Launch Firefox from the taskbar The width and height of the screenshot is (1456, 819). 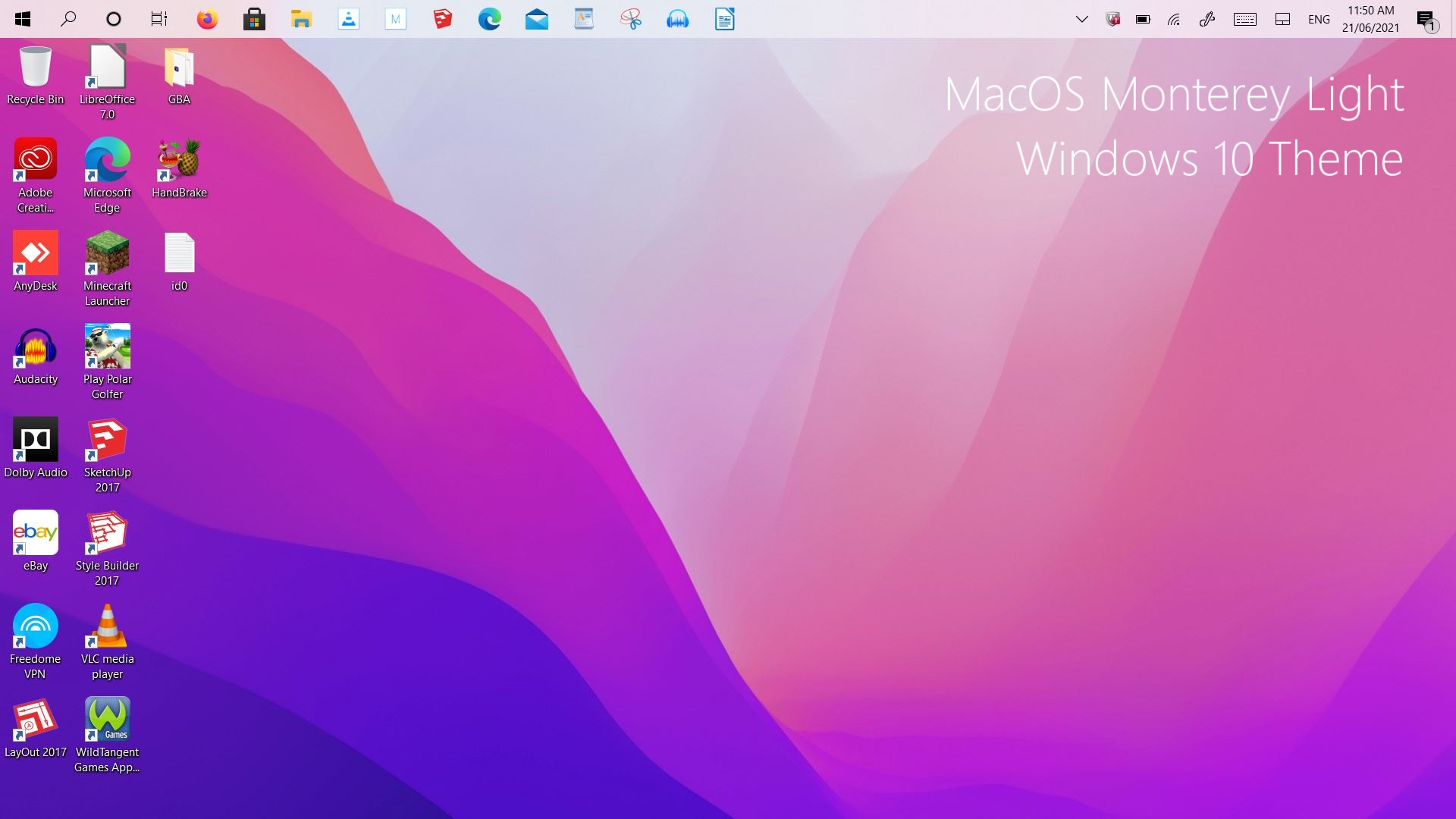[207, 19]
